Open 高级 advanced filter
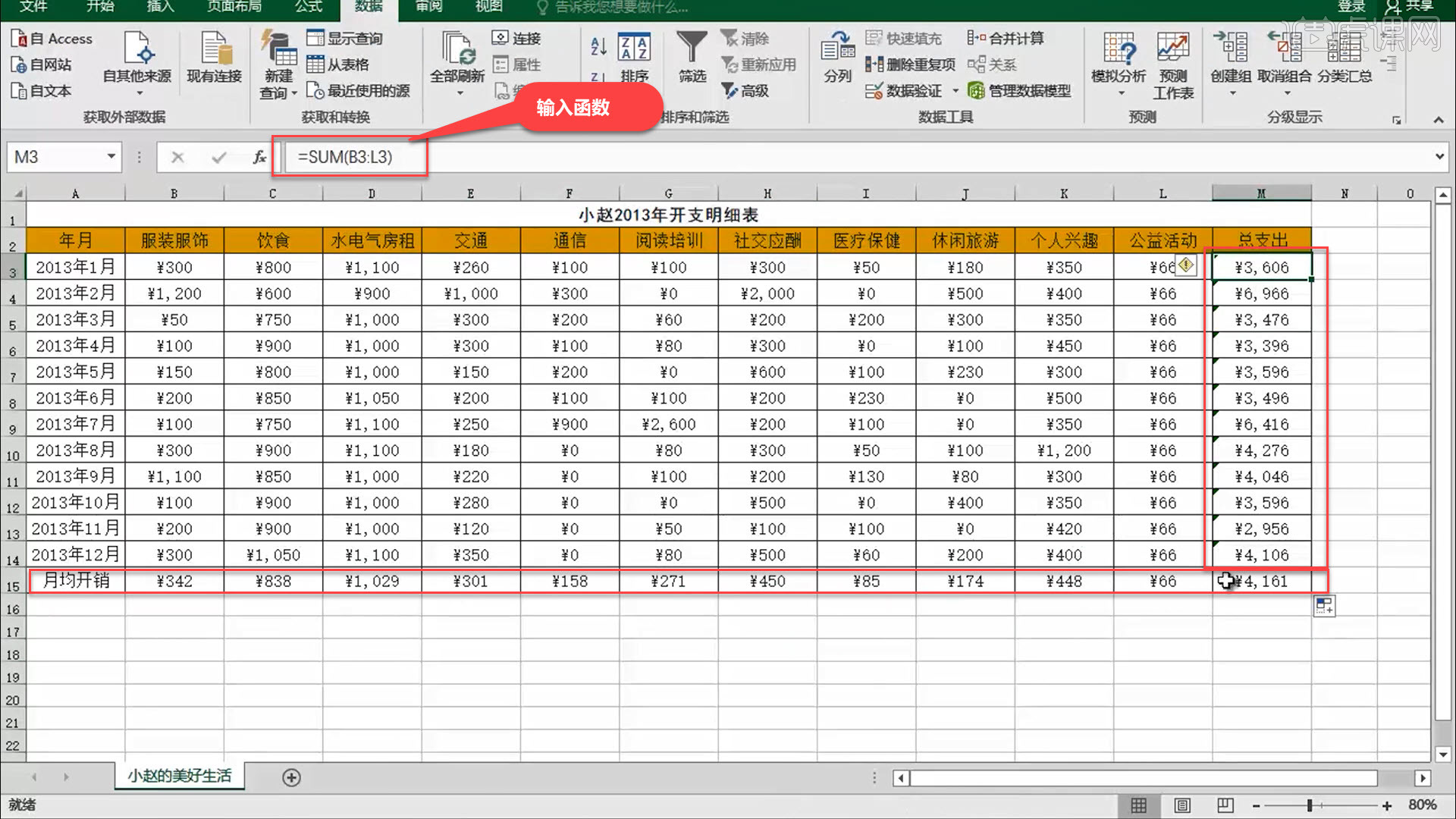 click(x=745, y=91)
